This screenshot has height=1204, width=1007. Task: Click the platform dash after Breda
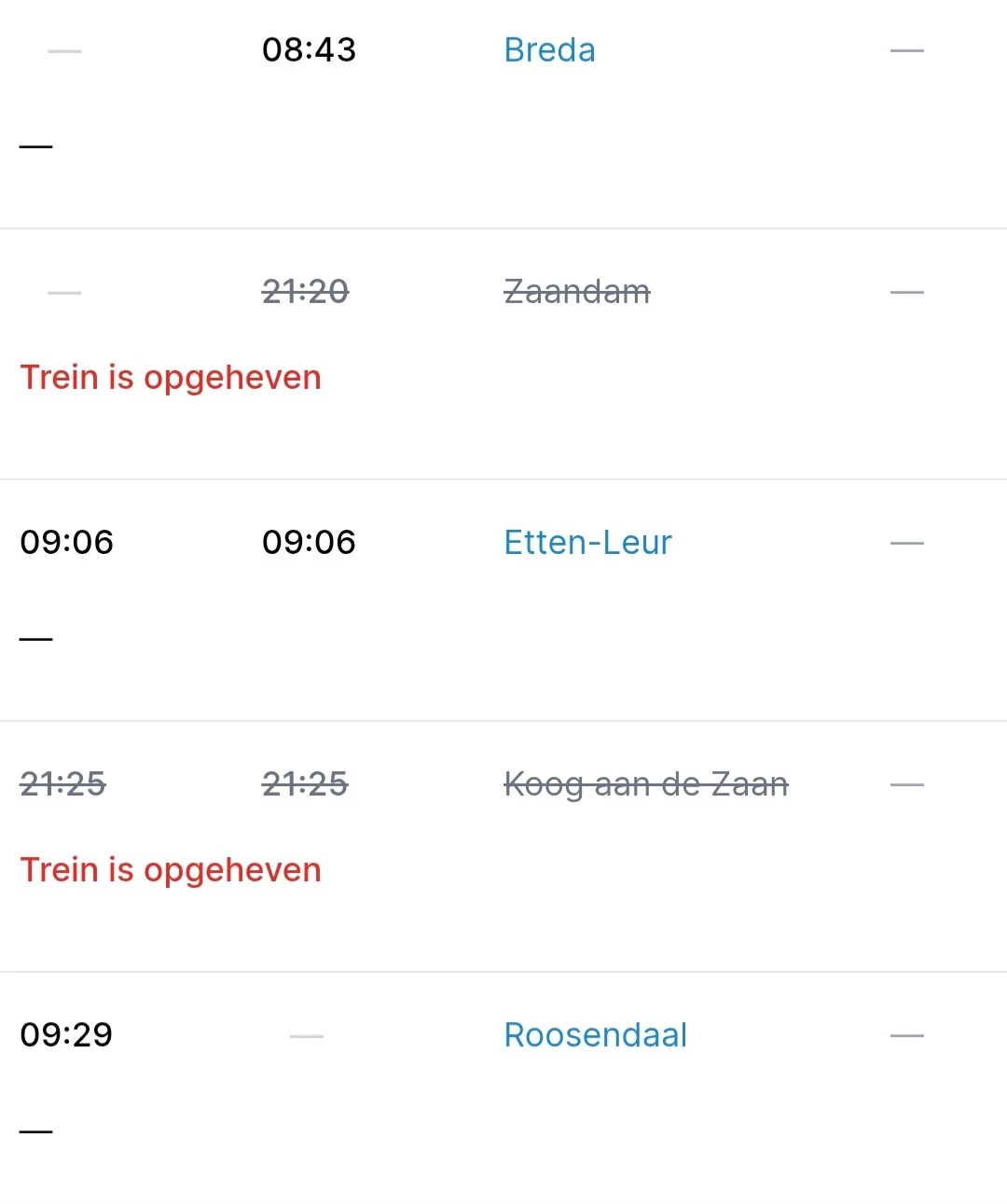(906, 50)
